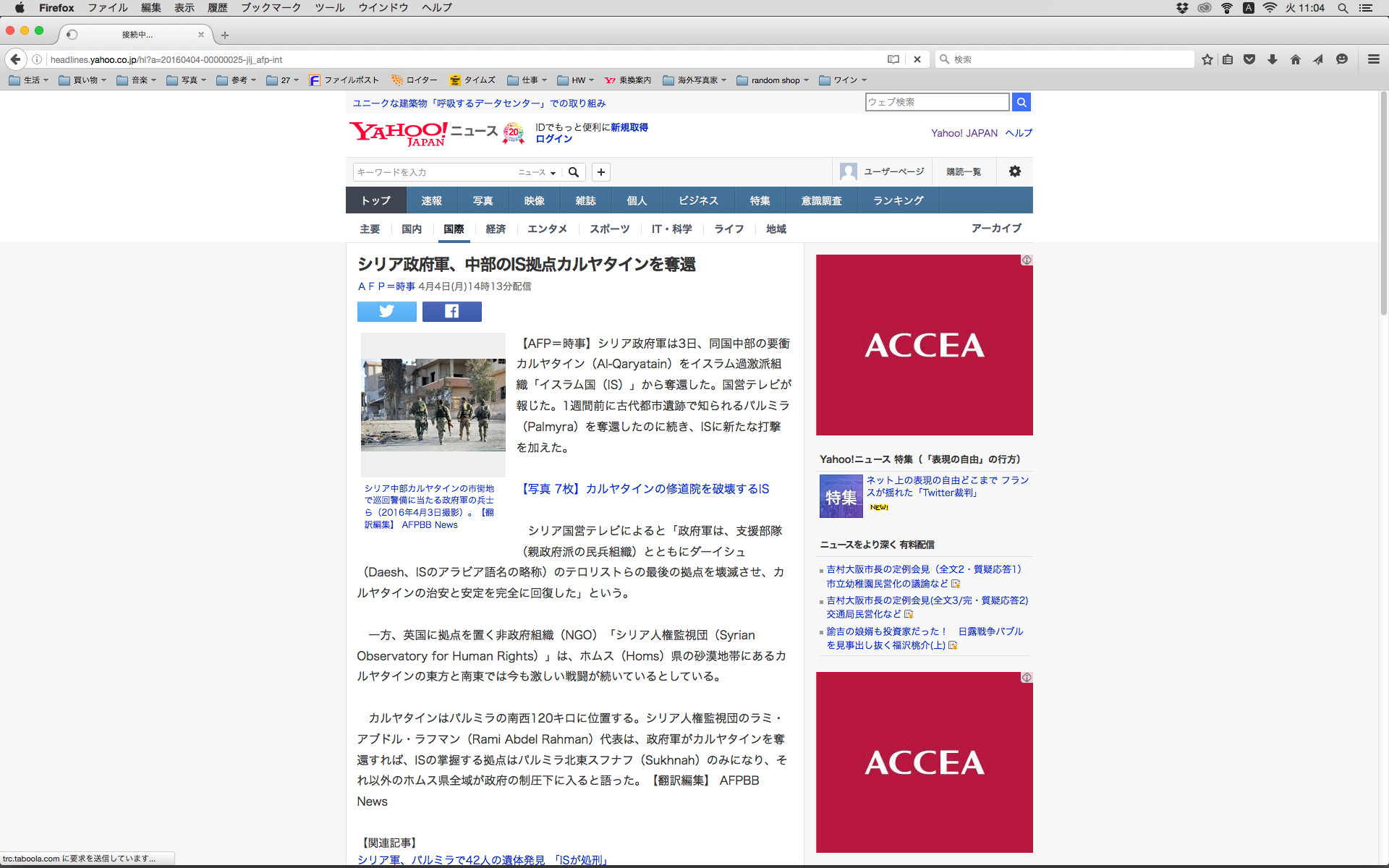The width and height of the screenshot is (1389, 868).
Task: Toggle Reader View icon in address bar
Action: (x=893, y=59)
